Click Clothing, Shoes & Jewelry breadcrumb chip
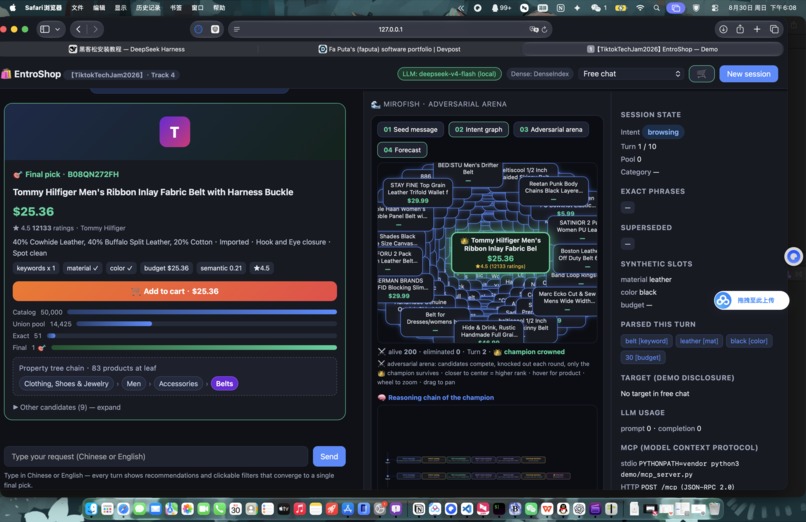This screenshot has height=522, width=806. click(66, 383)
